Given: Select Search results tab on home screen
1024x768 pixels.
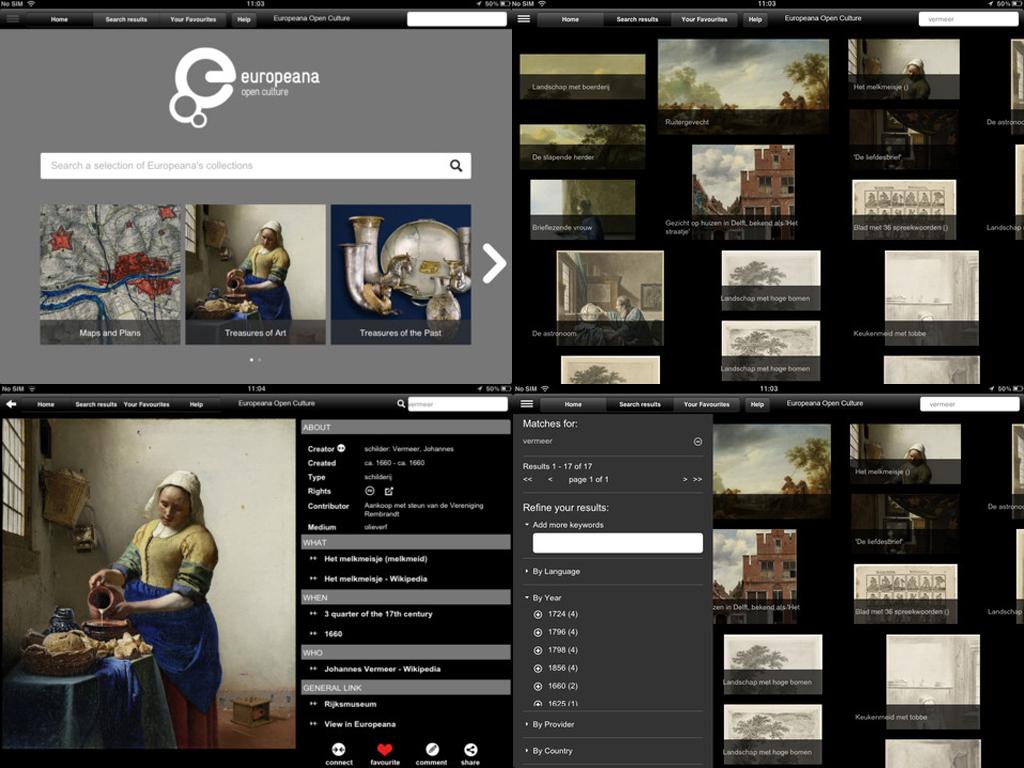Looking at the screenshot, I should point(126,19).
